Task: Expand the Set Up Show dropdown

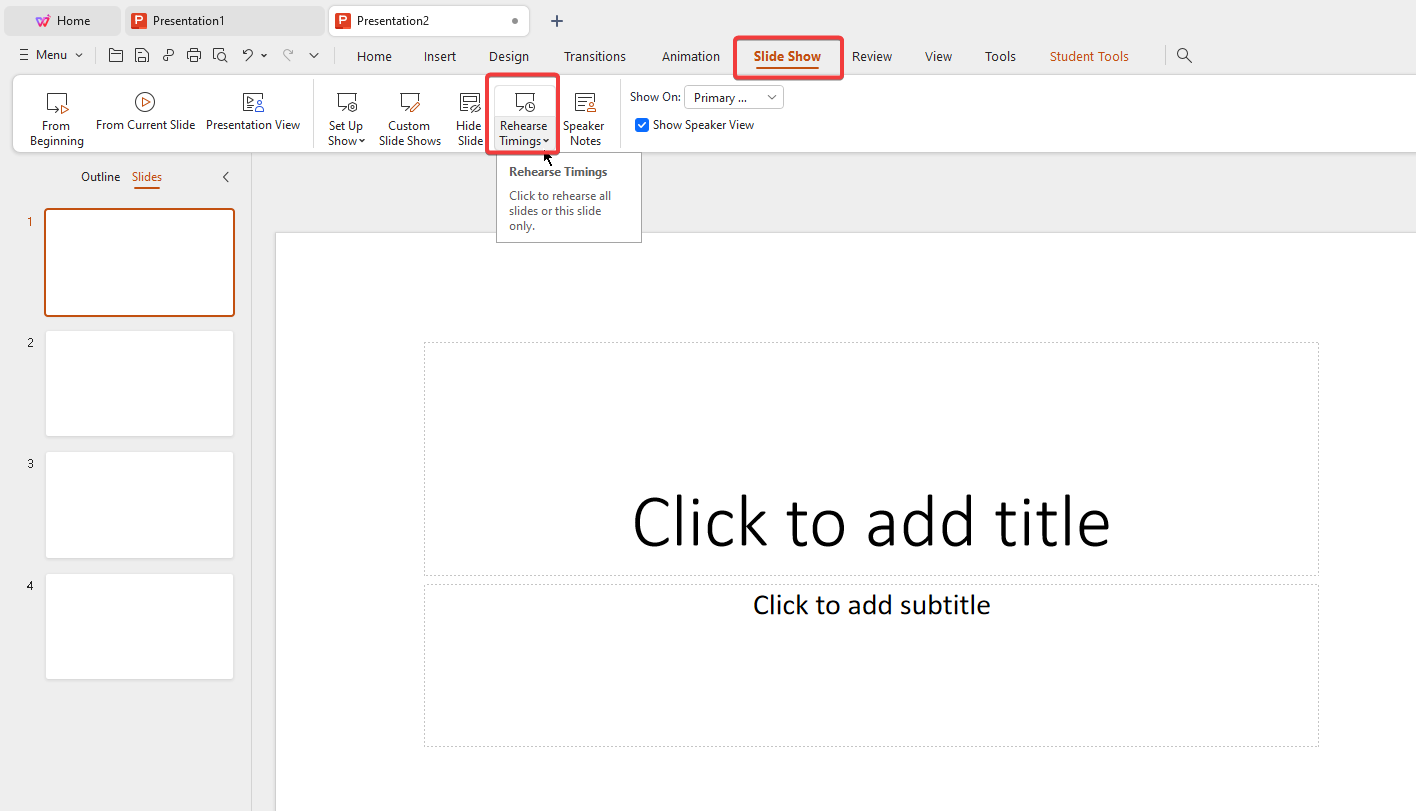Action: pos(361,141)
